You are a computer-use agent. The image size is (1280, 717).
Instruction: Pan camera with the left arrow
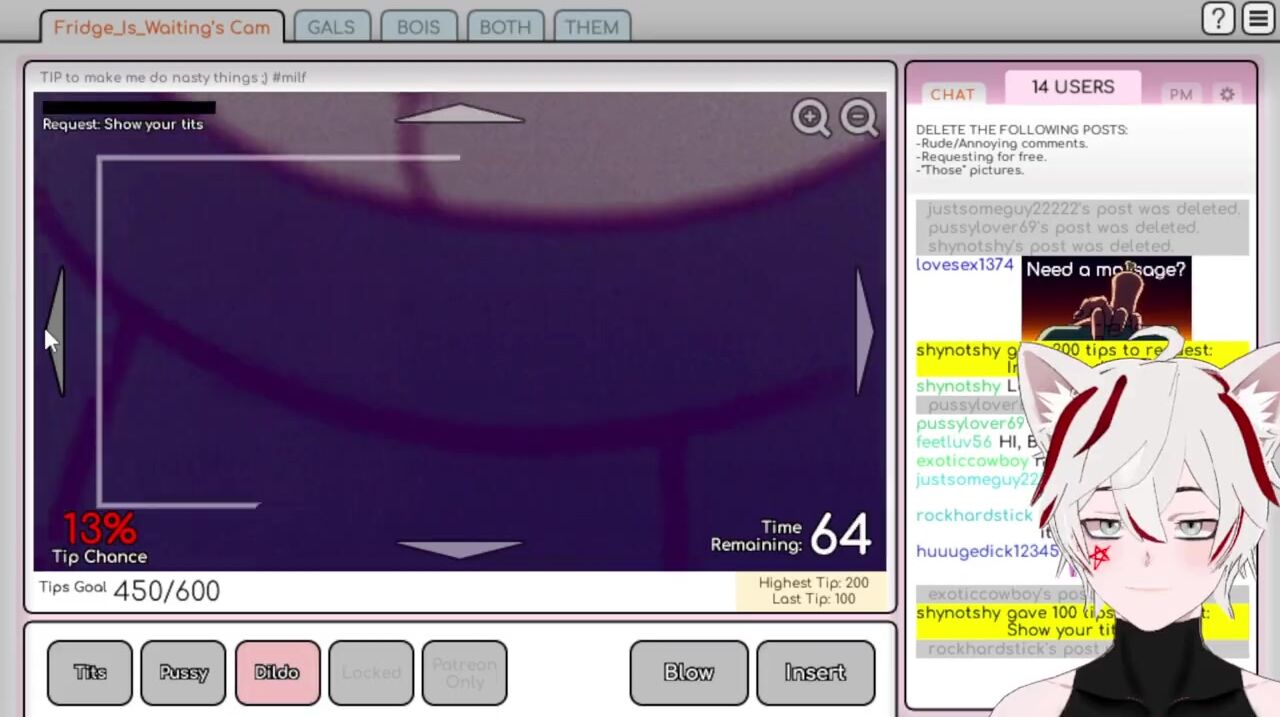[57, 332]
